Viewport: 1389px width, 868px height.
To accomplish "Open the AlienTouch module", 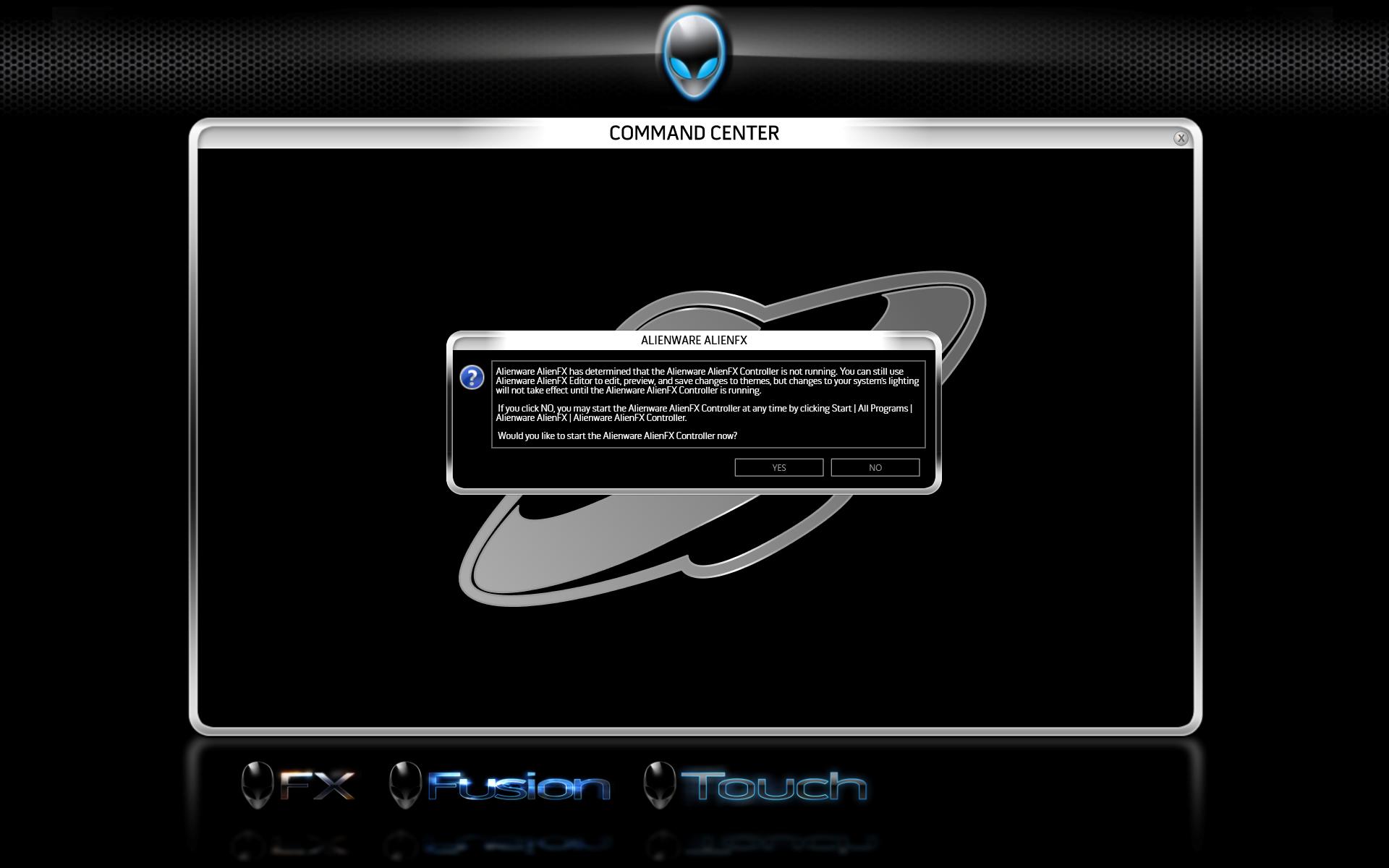I will click(755, 785).
